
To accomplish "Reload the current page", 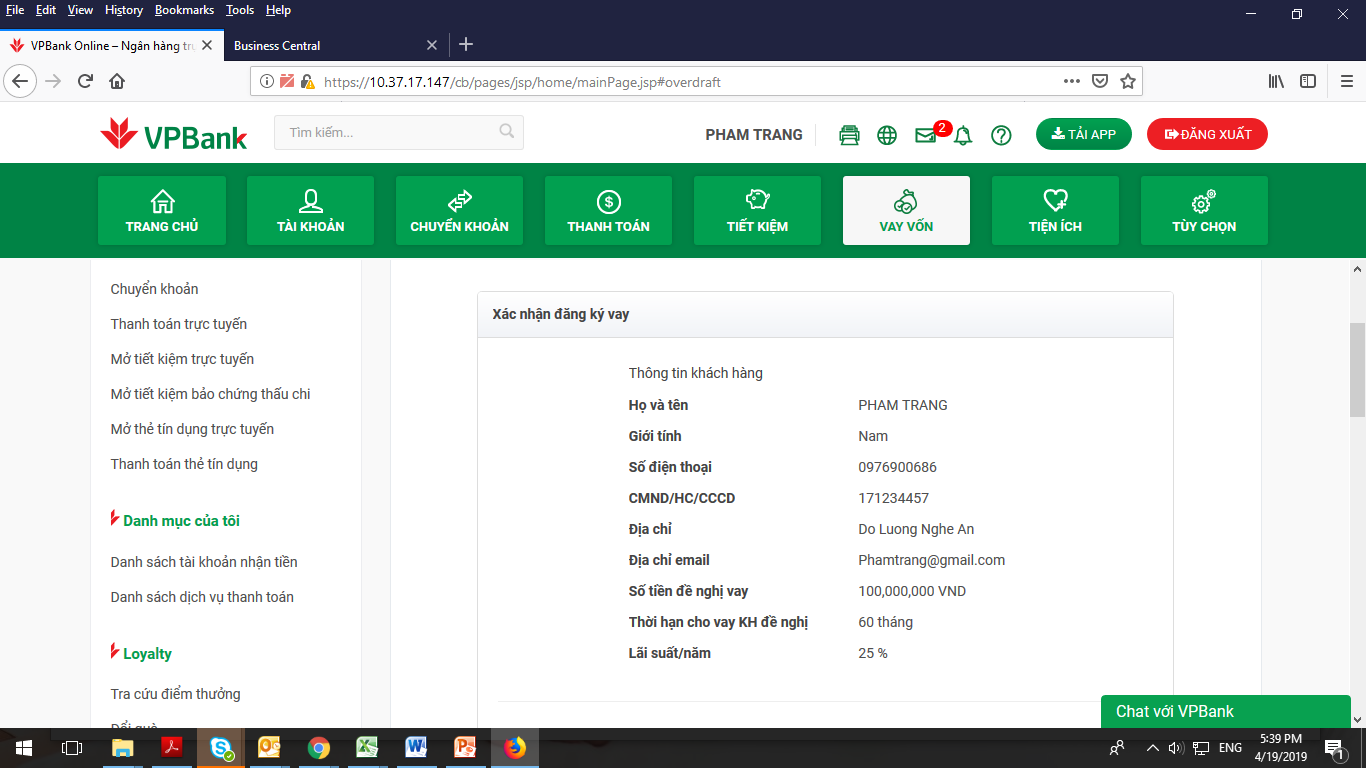I will point(86,81).
